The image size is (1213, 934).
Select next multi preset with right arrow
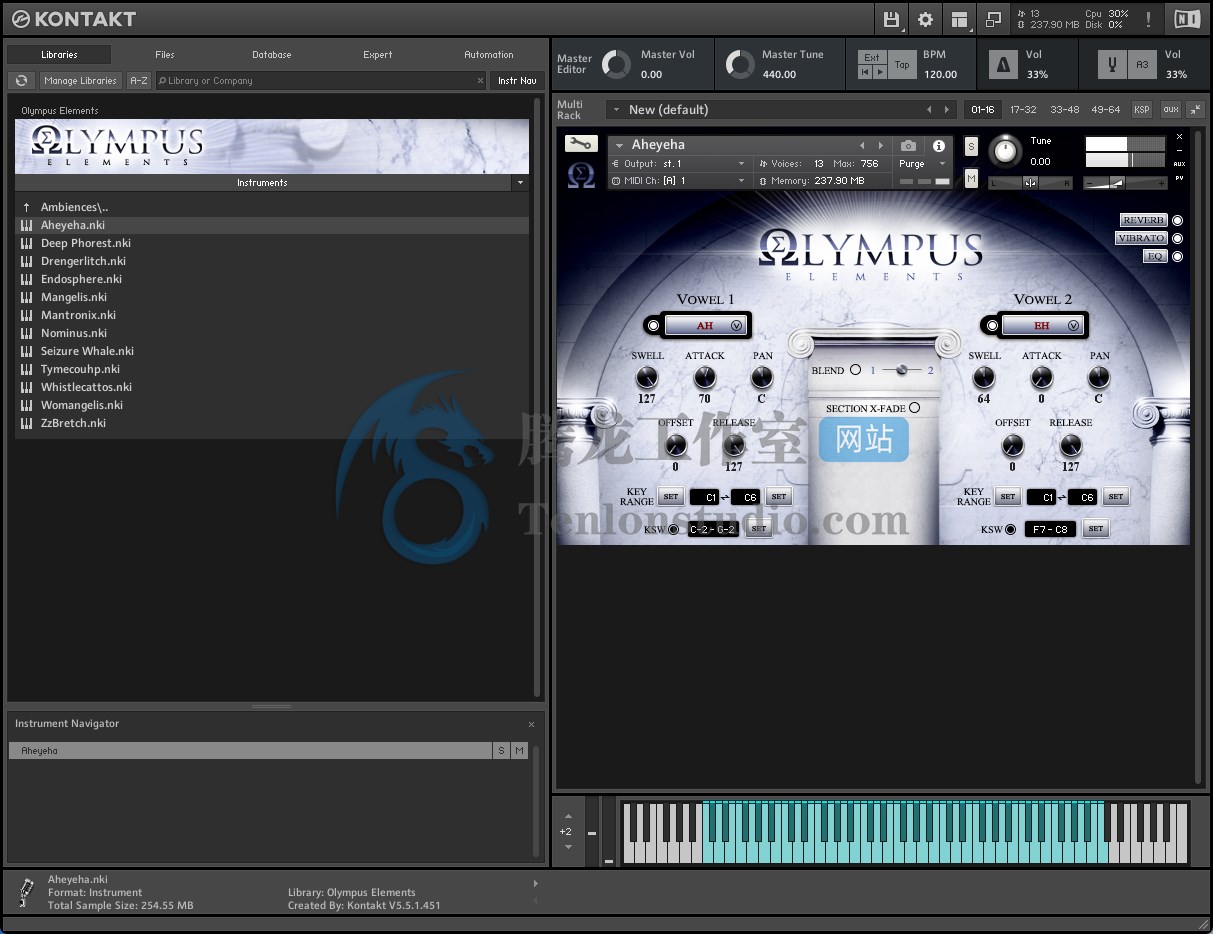pos(947,110)
